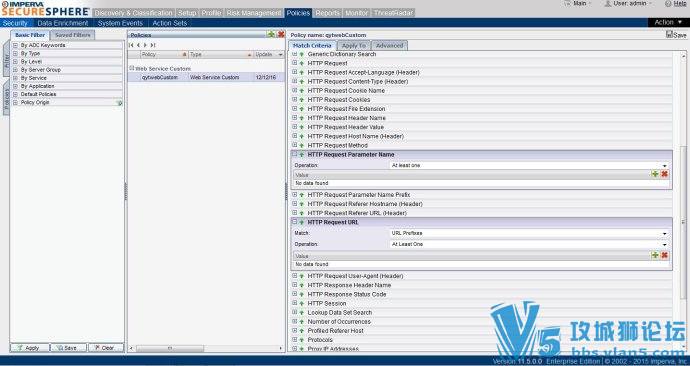
Task: Expand By ADC Keywords filter
Action: (x=15, y=45)
